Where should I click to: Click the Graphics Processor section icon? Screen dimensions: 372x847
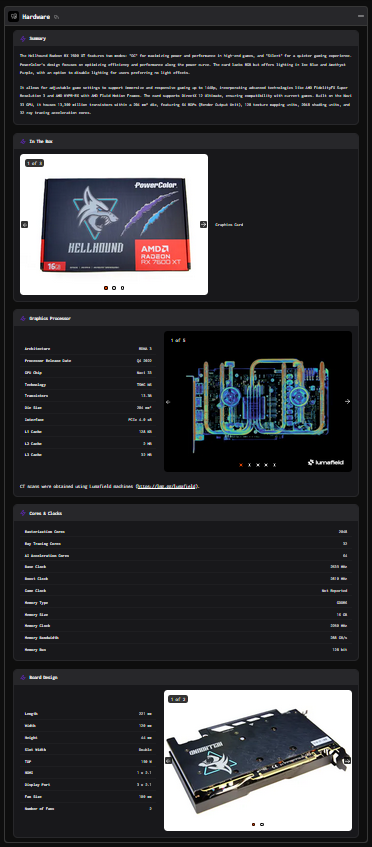[x=23, y=318]
